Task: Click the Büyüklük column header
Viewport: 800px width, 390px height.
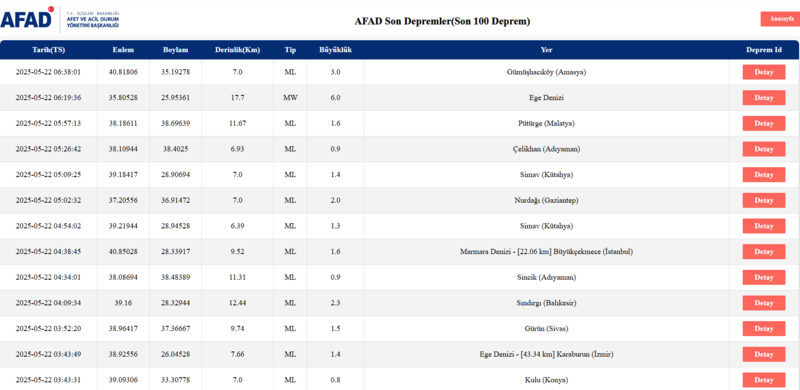Action: (335, 50)
